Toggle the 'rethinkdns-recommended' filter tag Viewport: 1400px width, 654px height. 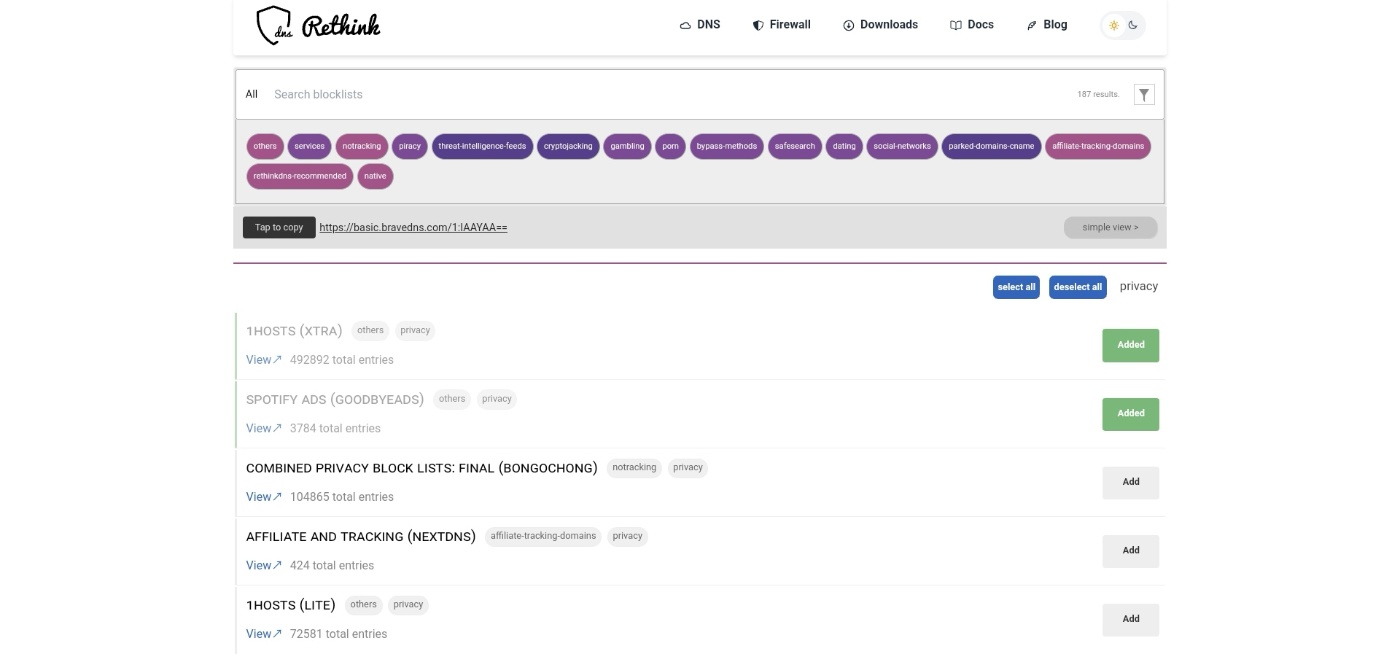pyautogui.click(x=300, y=176)
